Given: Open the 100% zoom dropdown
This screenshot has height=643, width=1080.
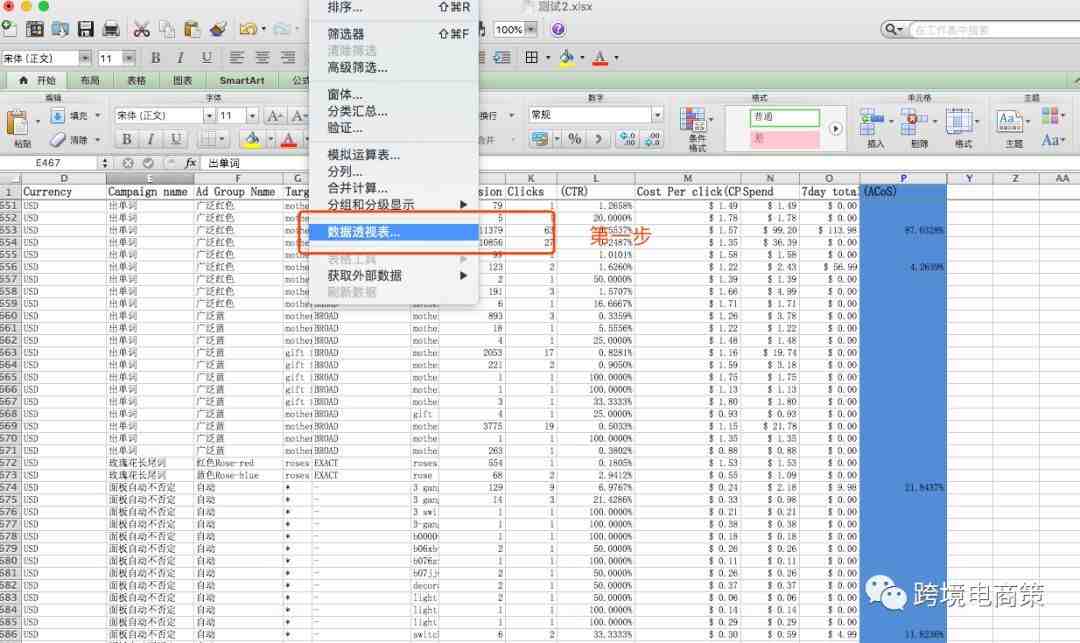Looking at the screenshot, I should (x=530, y=29).
